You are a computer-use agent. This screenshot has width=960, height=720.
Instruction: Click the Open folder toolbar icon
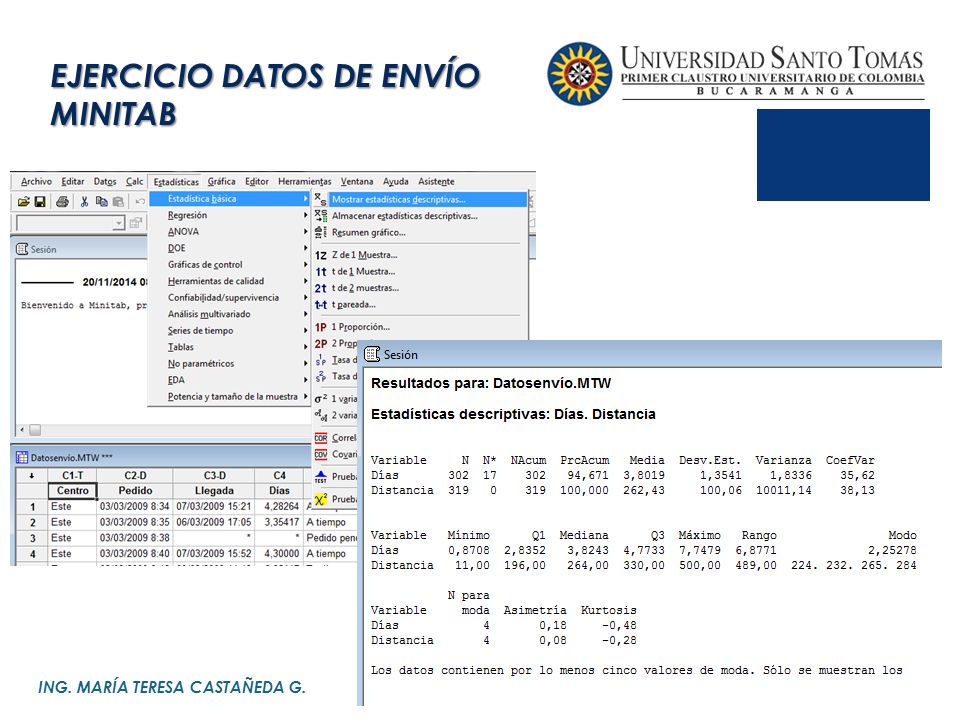tap(23, 201)
